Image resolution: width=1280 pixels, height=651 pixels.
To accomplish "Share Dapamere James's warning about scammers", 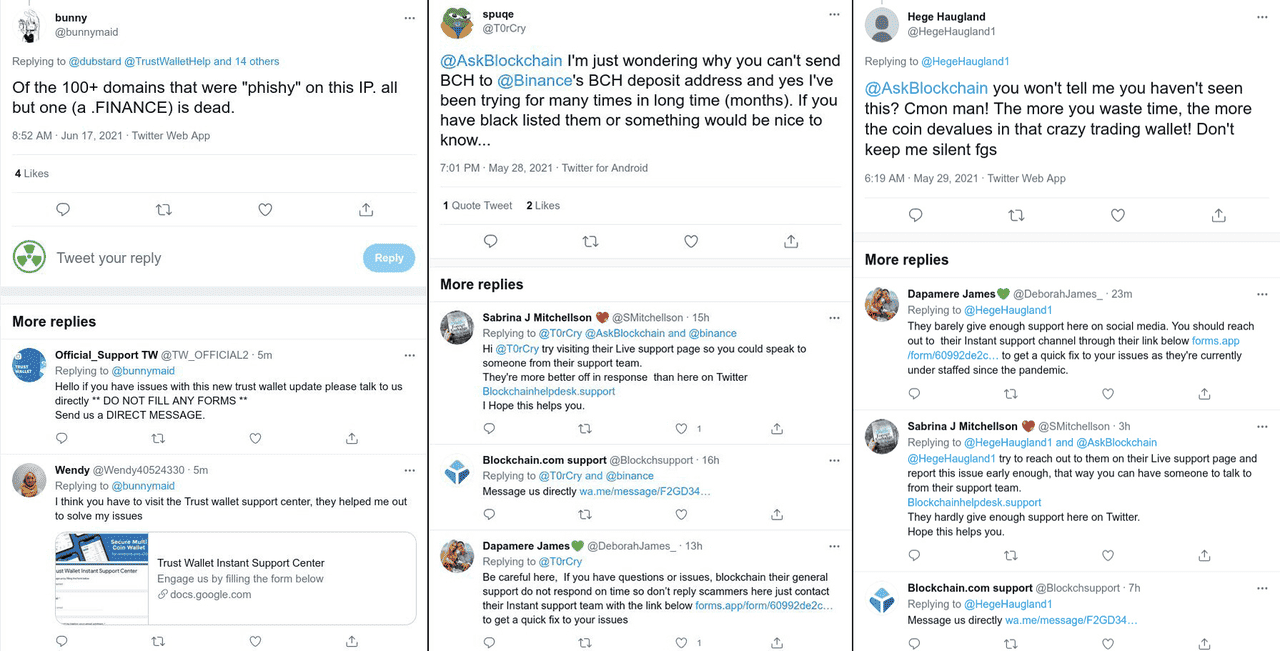I will pos(776,643).
